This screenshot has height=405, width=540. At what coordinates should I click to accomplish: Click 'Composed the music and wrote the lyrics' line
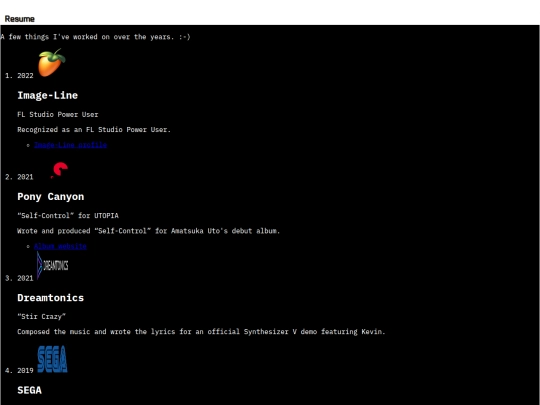click(201, 332)
